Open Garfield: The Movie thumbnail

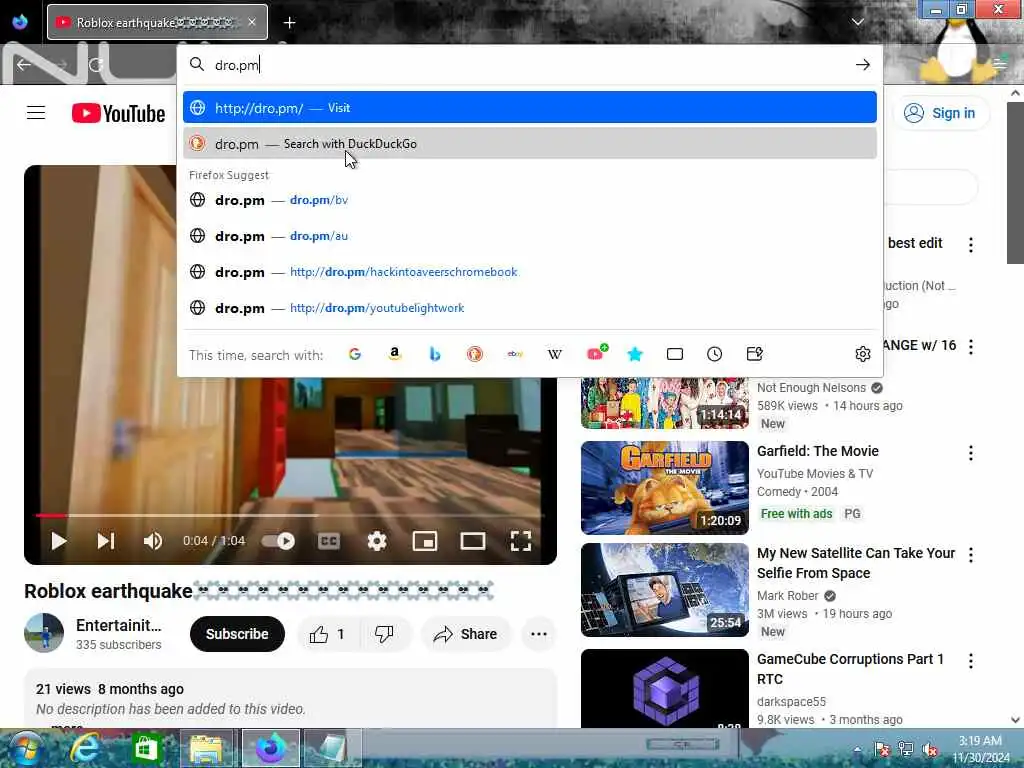pos(665,487)
